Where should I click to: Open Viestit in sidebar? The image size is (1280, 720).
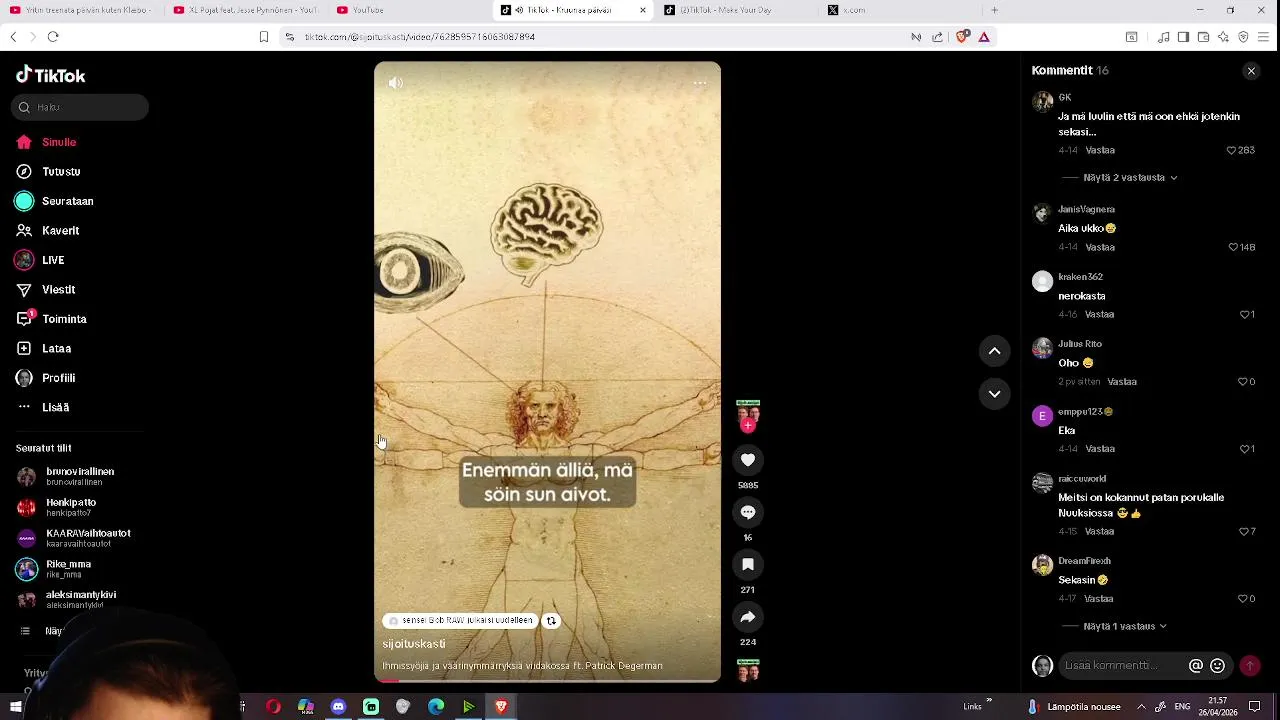point(45,290)
